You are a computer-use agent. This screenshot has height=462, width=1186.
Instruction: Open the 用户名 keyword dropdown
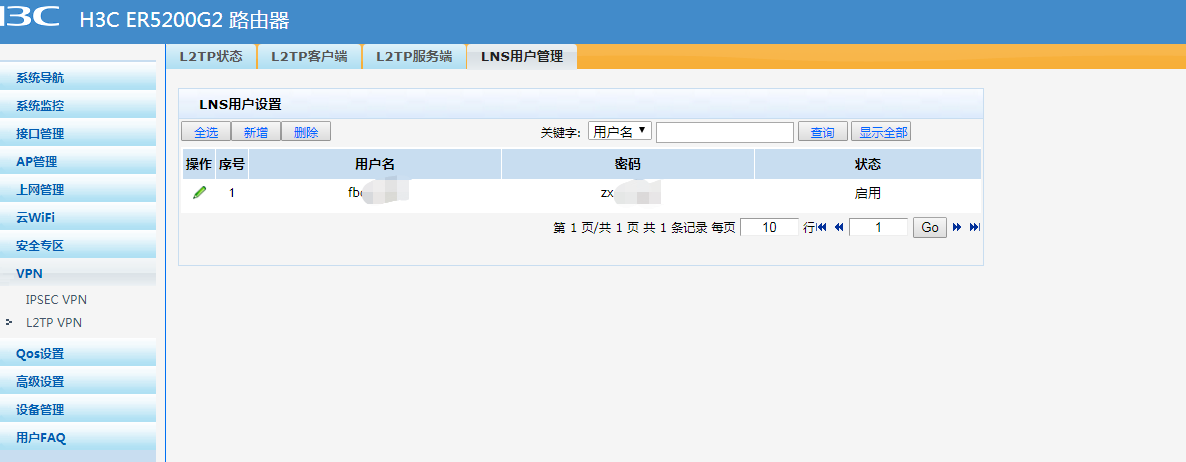620,132
